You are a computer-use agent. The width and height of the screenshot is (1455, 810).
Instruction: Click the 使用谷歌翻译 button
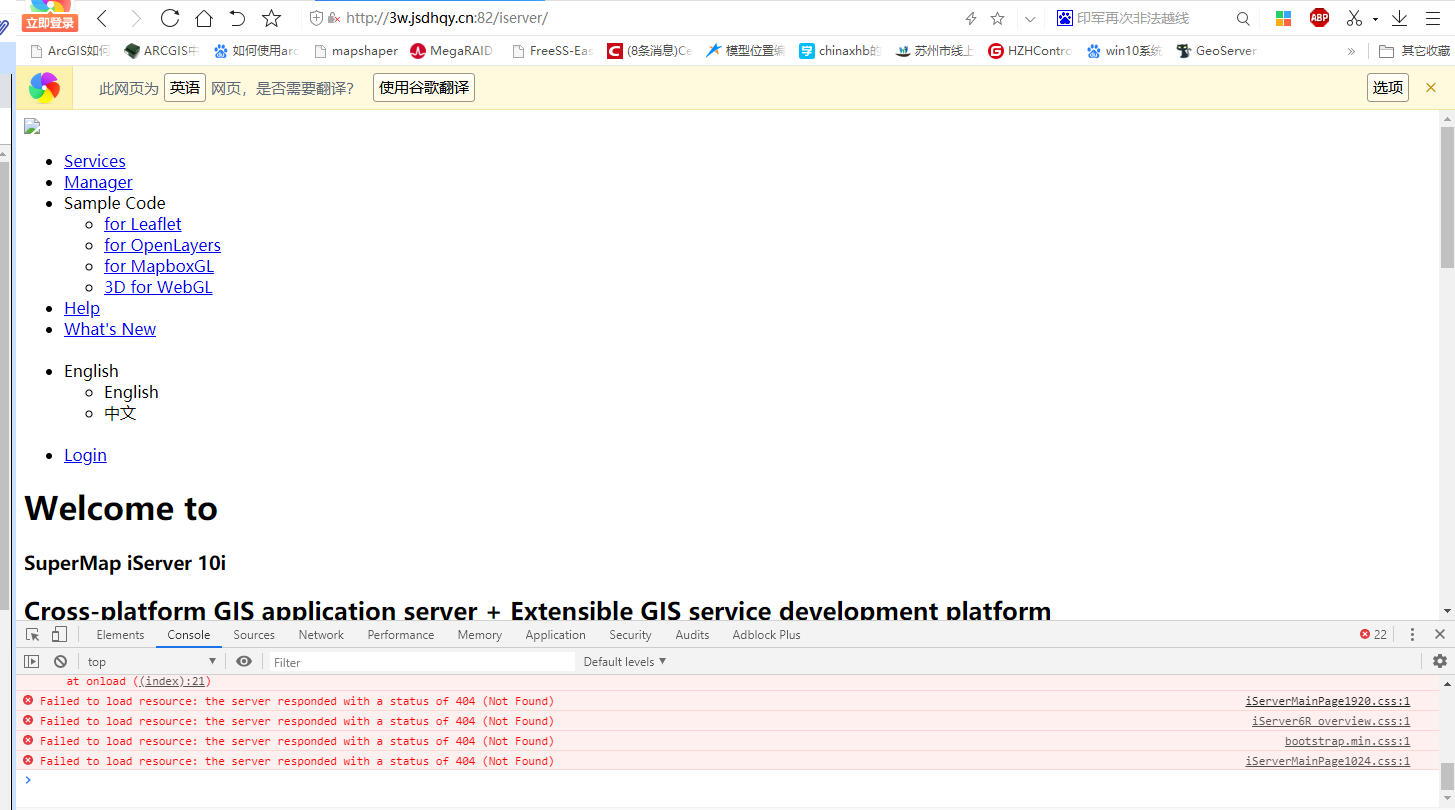[x=424, y=88]
